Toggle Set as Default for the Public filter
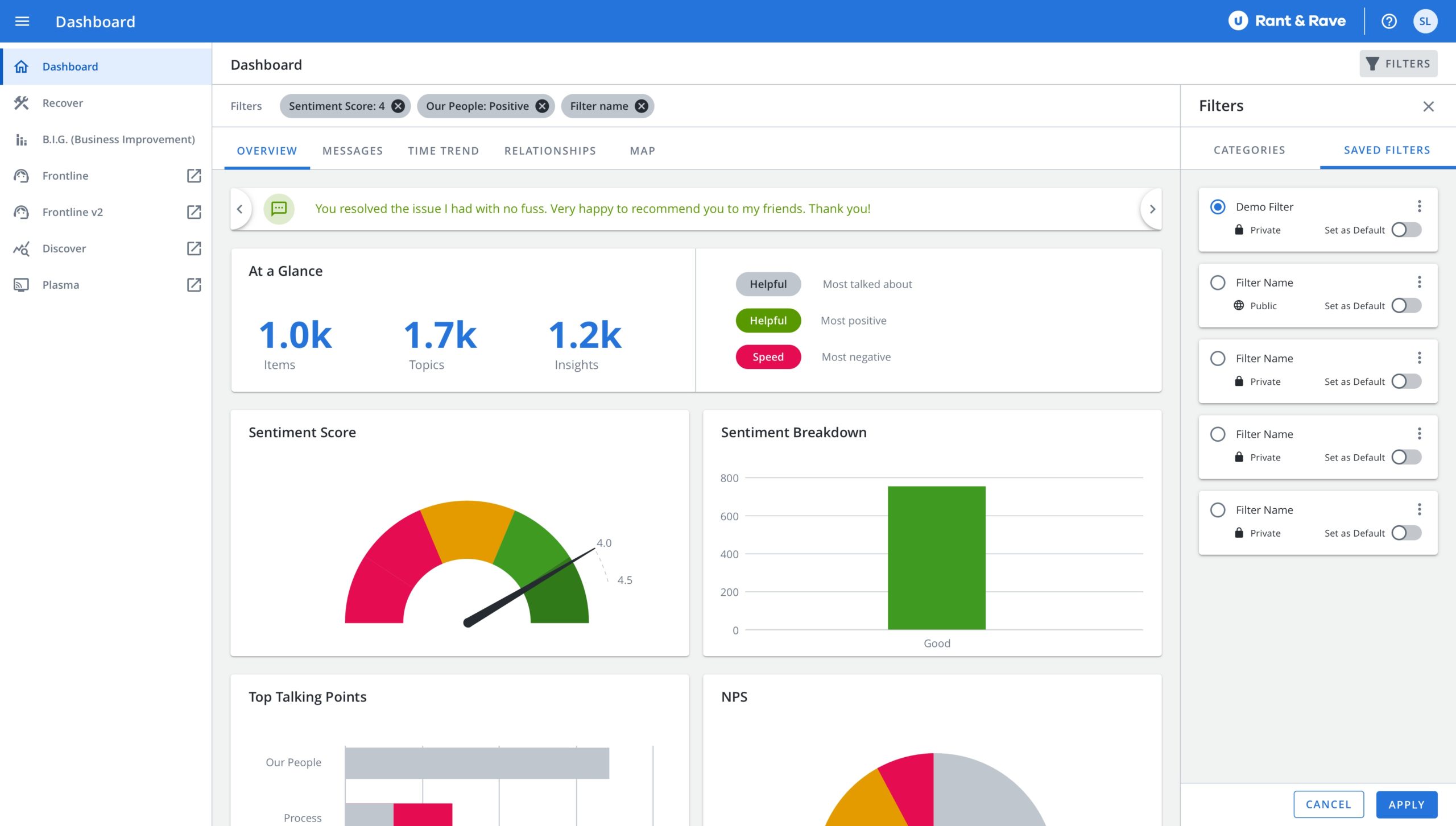 click(1406, 305)
